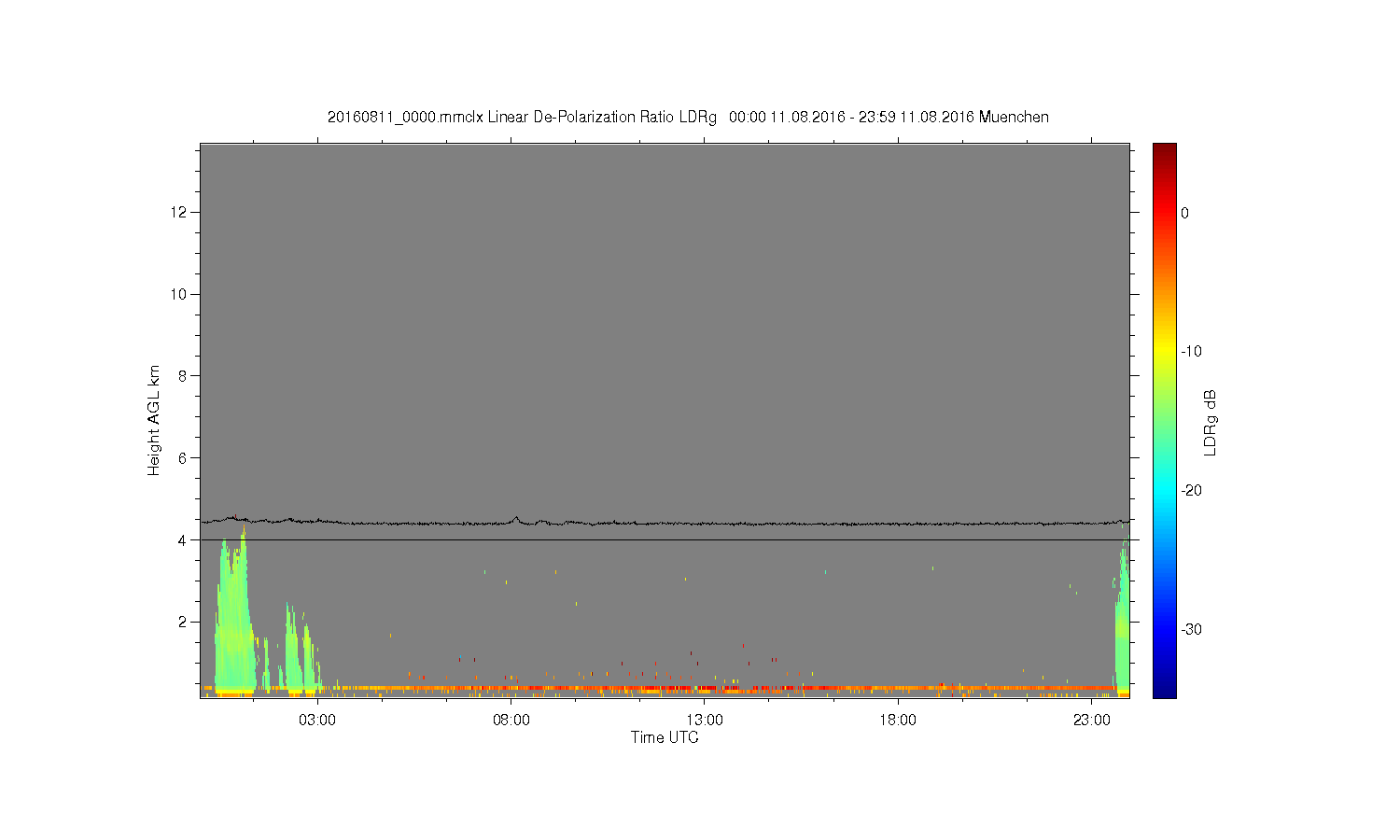Click the yellow band of the colorbar
Viewport: 1400px width, 840px height.
click(x=1165, y=352)
